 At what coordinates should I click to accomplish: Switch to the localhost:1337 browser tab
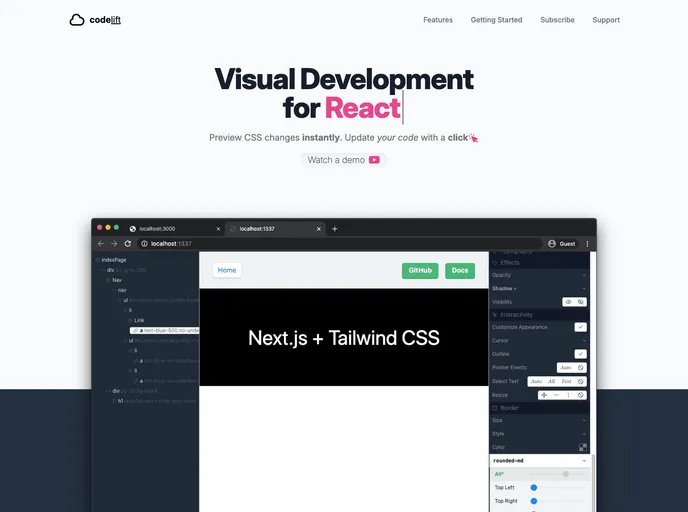point(275,229)
